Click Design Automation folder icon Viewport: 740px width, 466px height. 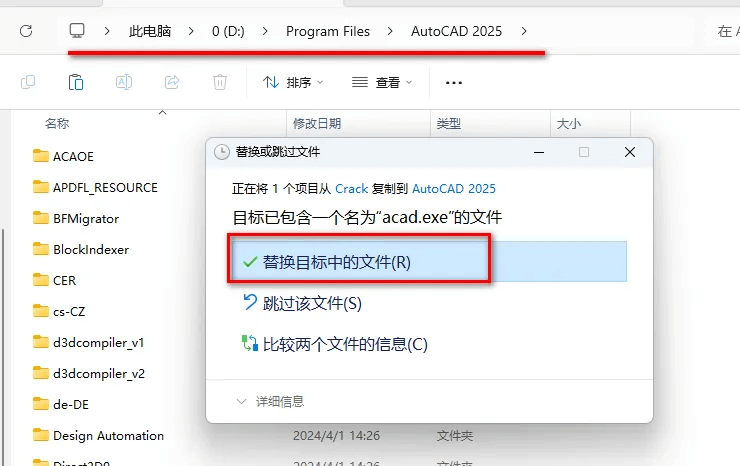click(x=41, y=435)
